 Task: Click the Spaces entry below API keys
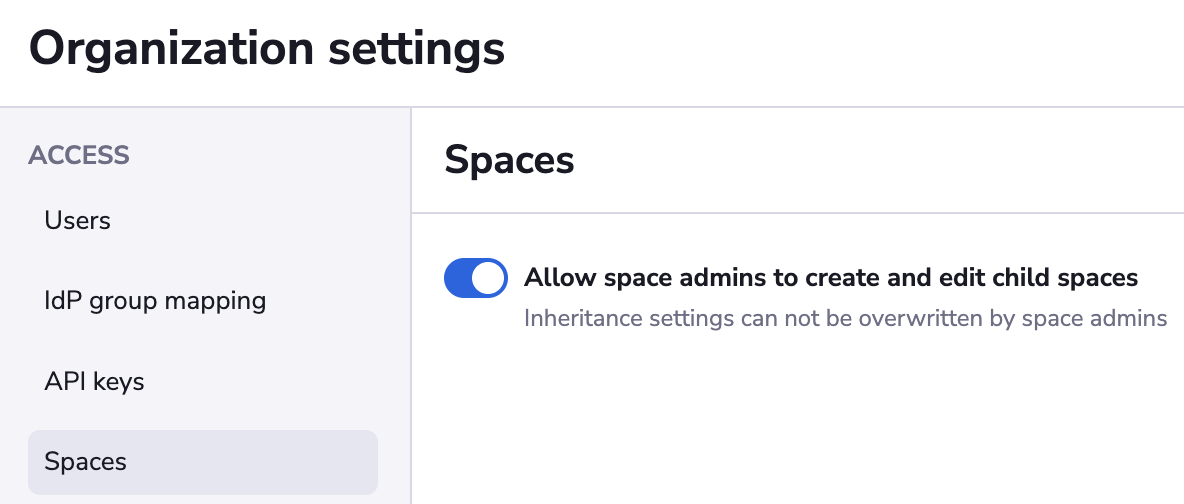[x=86, y=462]
